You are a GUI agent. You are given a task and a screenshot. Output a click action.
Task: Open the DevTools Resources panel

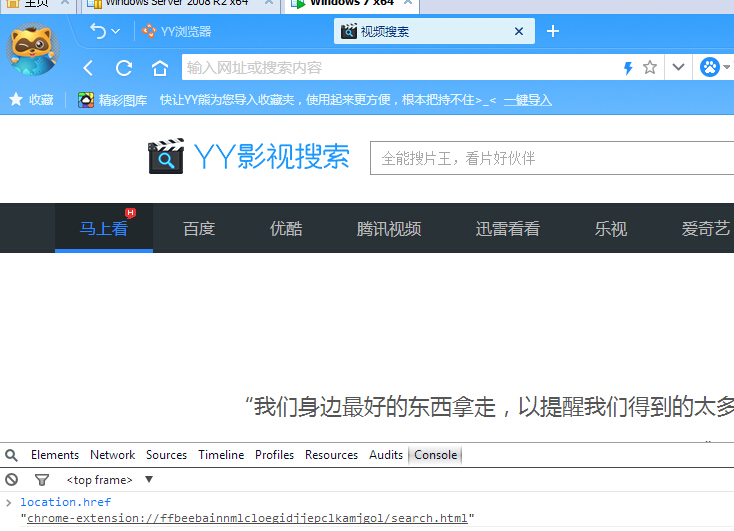pos(331,455)
